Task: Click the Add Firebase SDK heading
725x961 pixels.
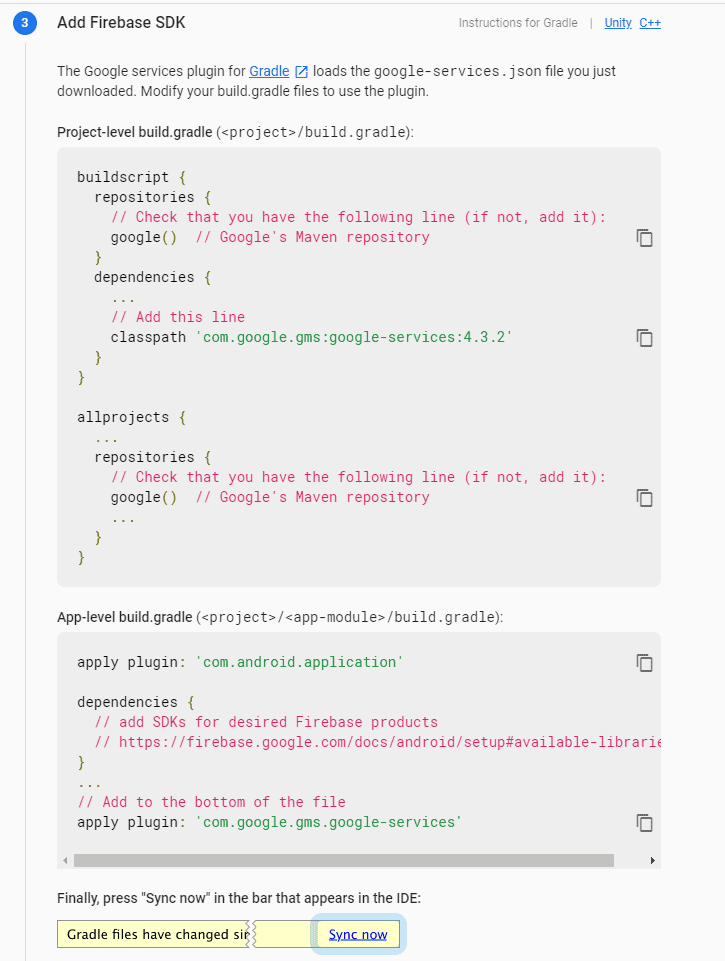Action: 121,23
